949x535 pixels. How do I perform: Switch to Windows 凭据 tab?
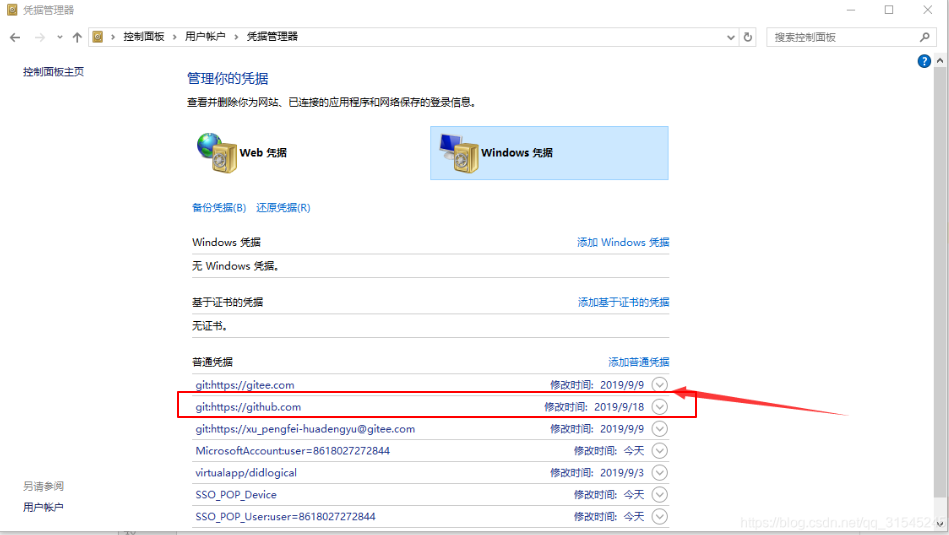[549, 153]
